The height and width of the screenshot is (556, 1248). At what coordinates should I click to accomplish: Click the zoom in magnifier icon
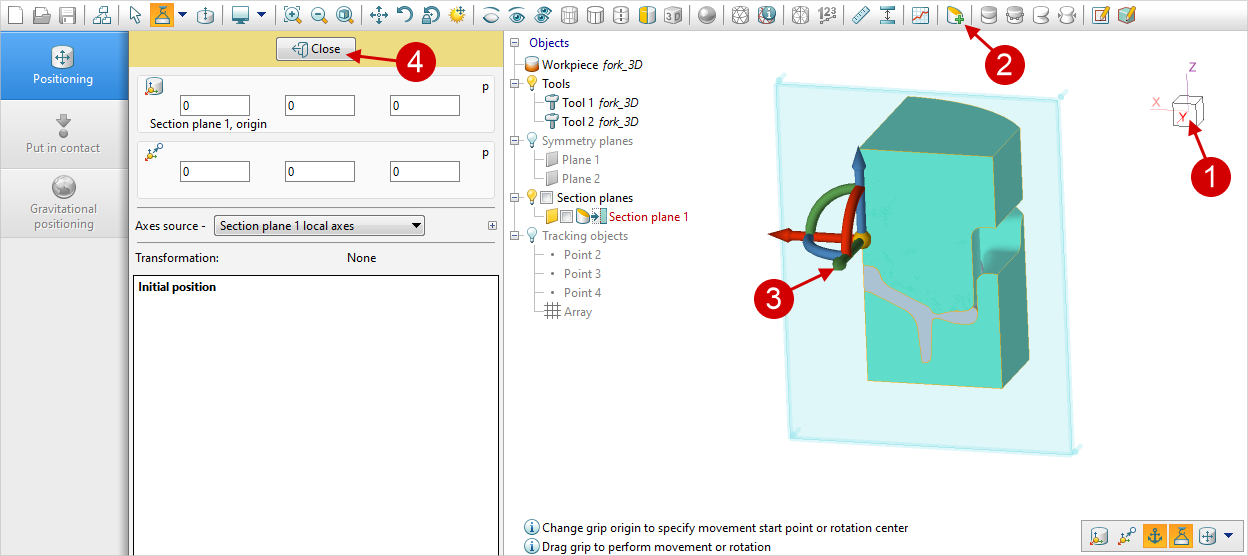coord(292,15)
